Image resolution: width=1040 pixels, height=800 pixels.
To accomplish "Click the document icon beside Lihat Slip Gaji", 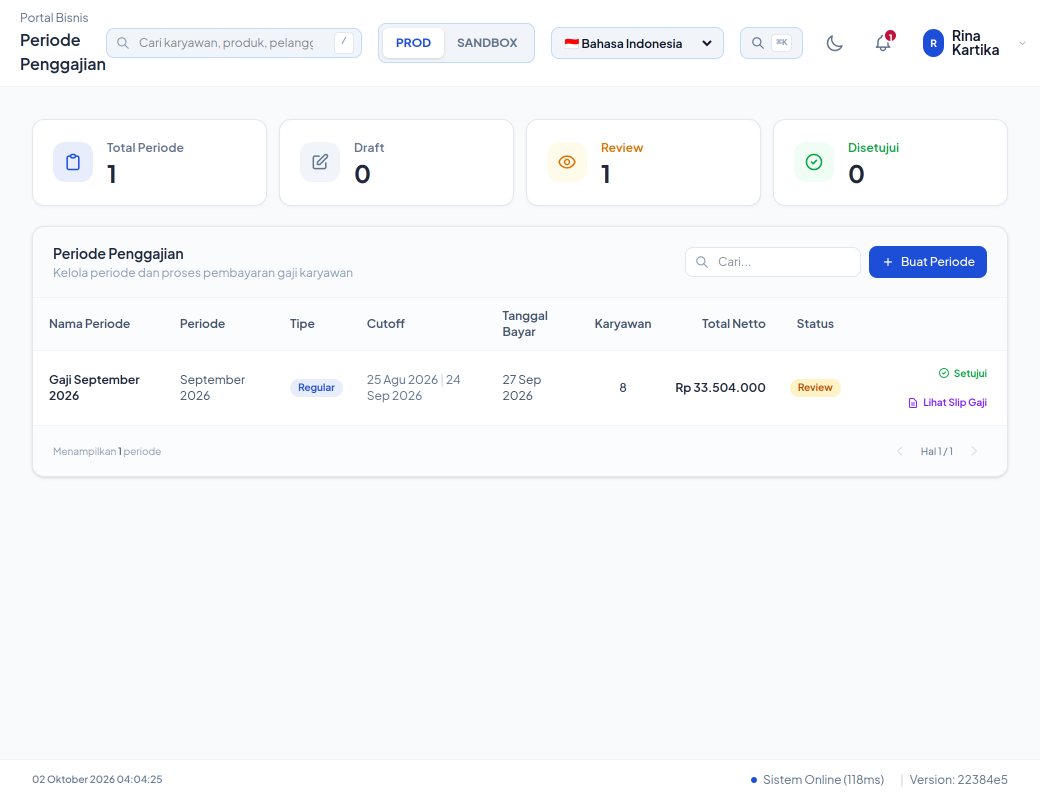I will [x=913, y=403].
